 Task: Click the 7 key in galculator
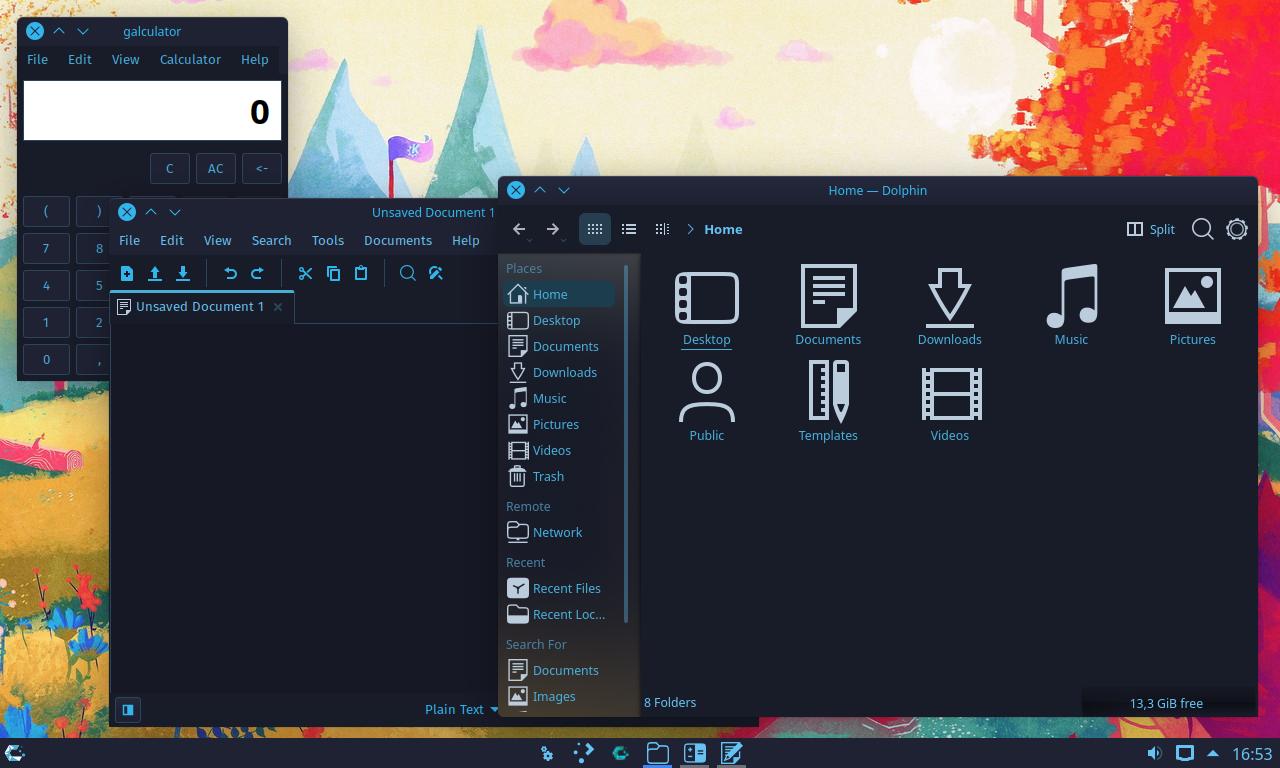tap(46, 248)
